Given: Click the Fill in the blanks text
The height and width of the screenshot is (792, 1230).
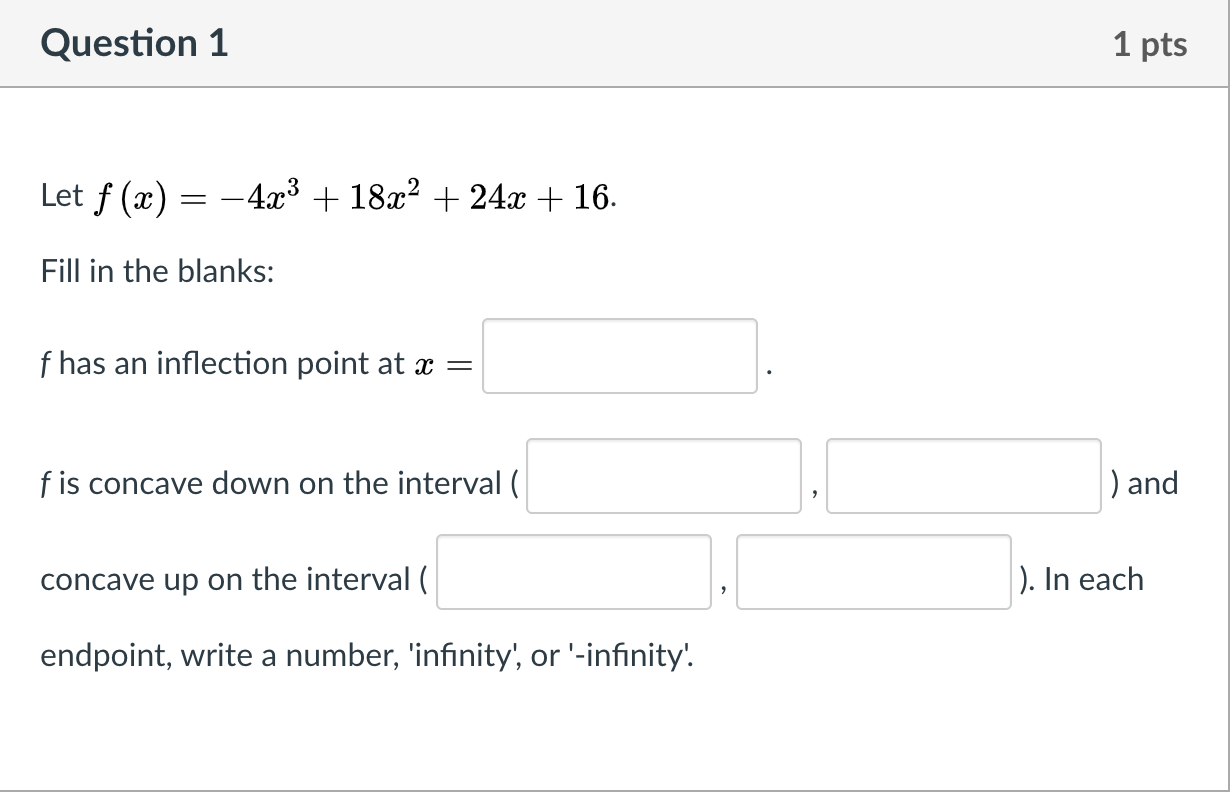Looking at the screenshot, I should coord(156,271).
